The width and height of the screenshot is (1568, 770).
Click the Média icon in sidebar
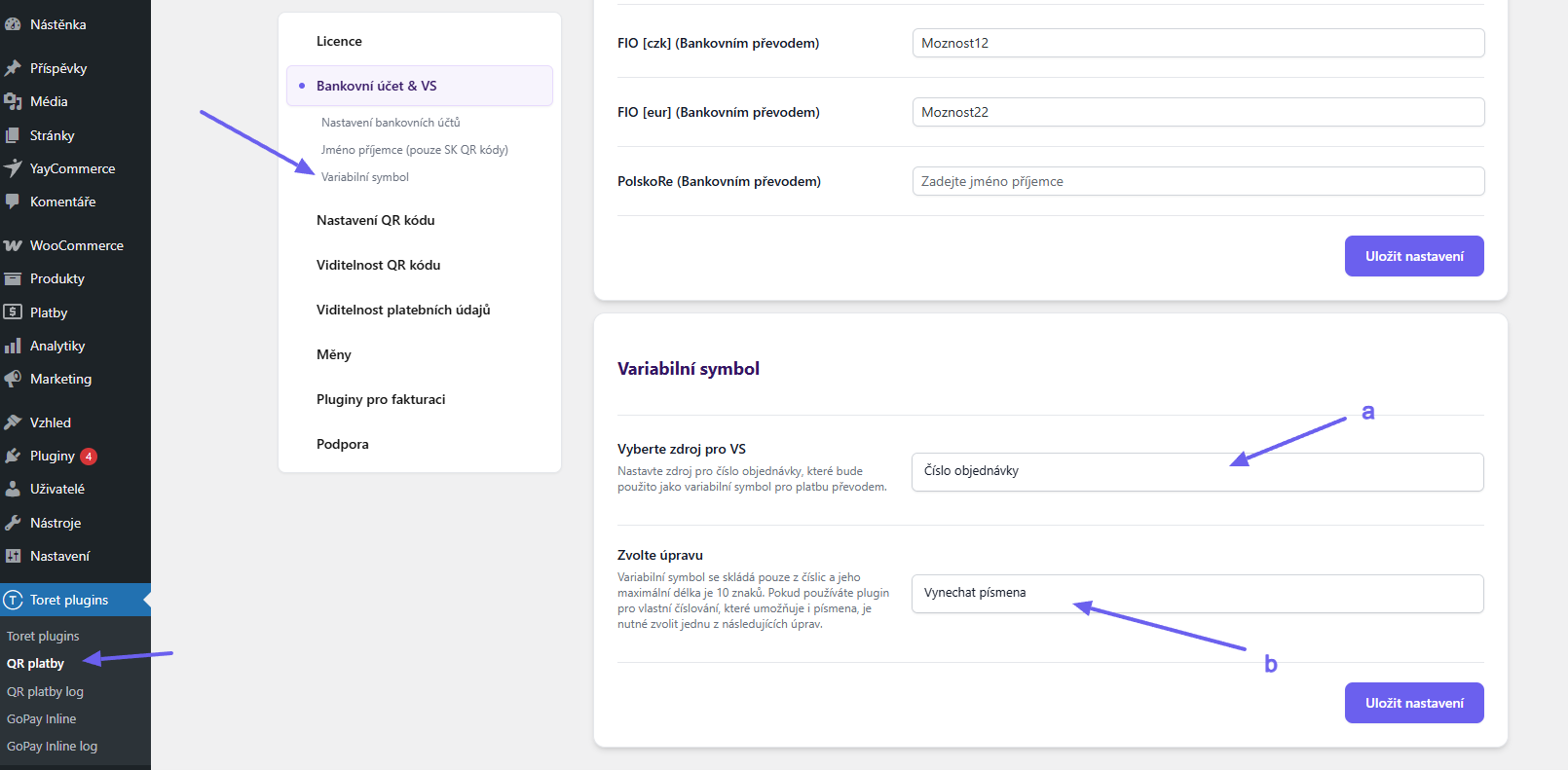(13, 101)
